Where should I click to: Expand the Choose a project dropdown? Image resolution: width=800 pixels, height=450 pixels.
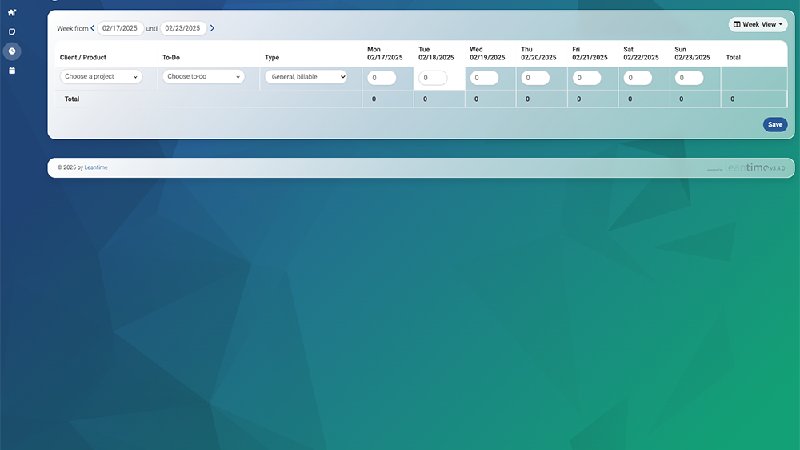[x=101, y=77]
